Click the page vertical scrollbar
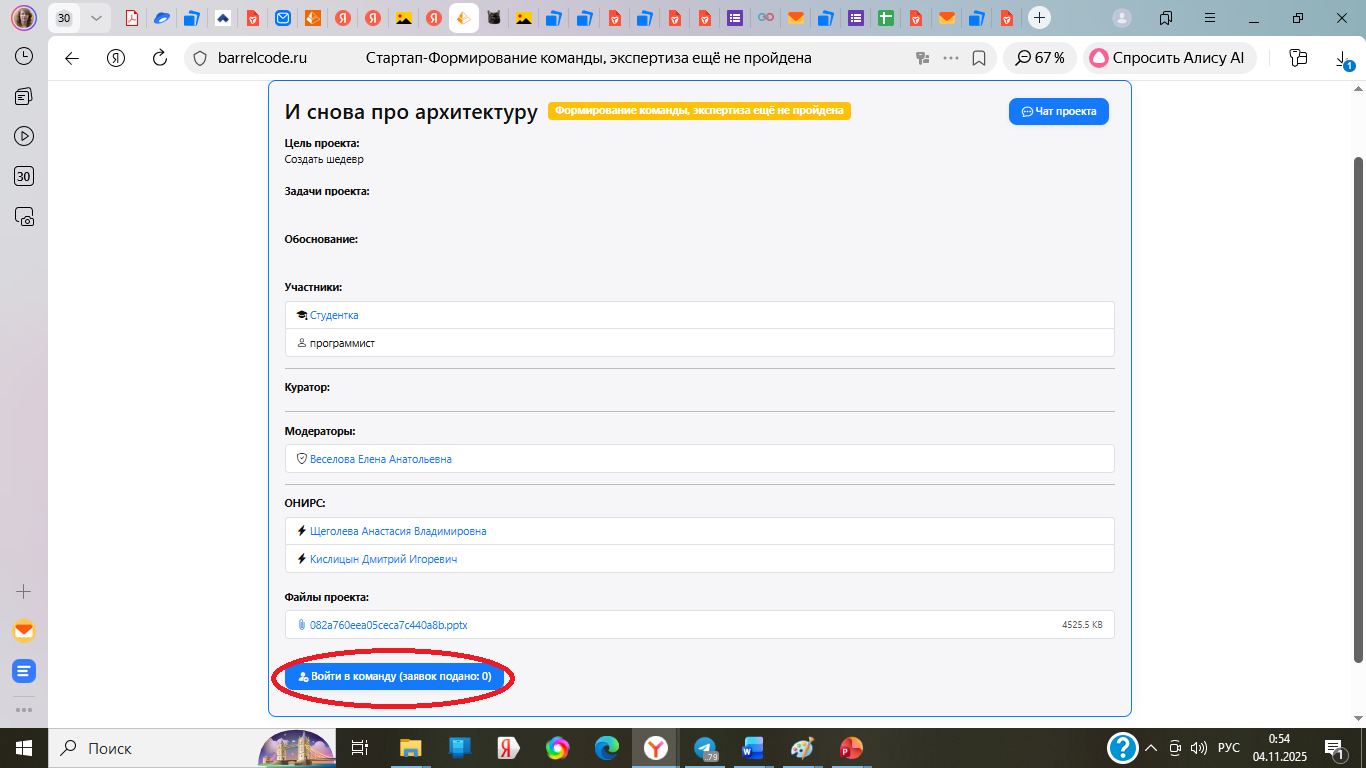Screen dimensions: 1366x768 [1358, 409]
